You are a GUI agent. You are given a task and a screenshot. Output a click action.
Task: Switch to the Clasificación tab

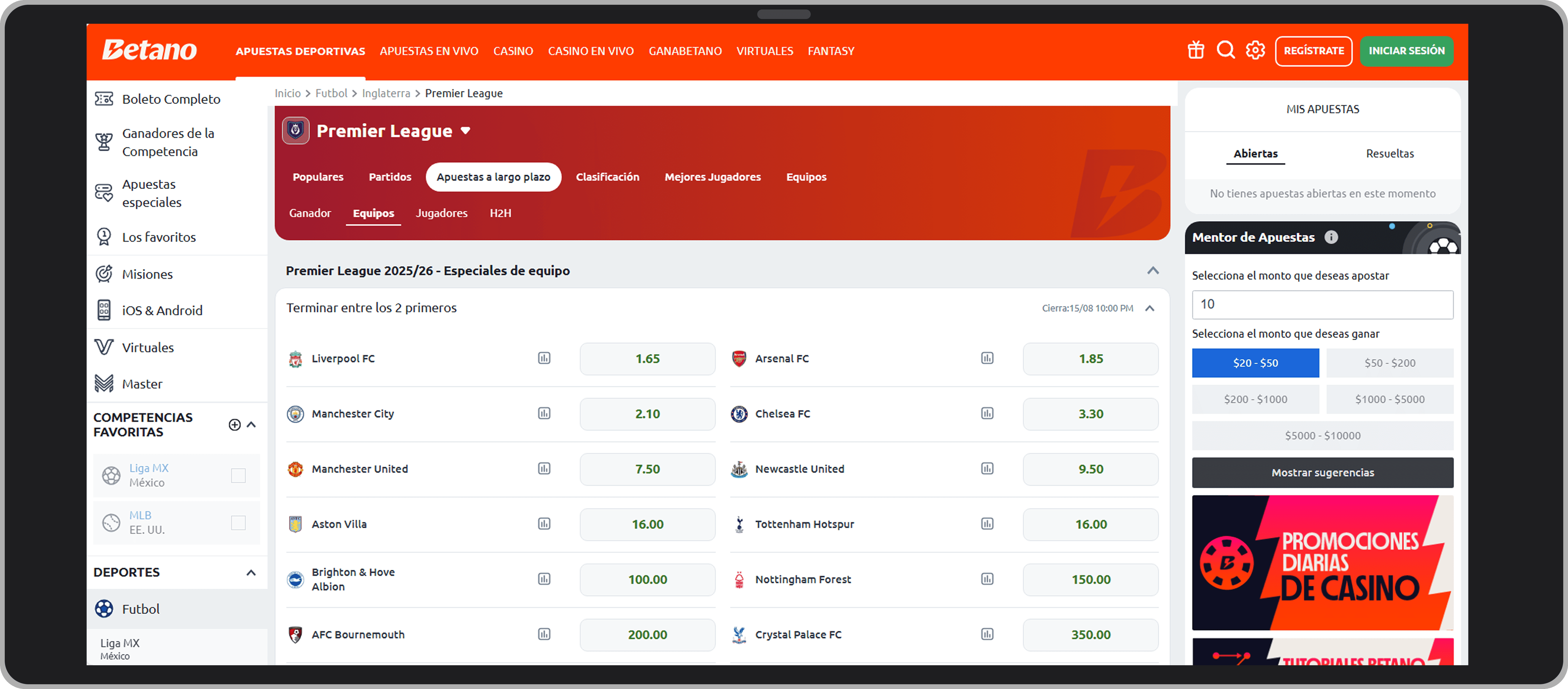point(608,177)
